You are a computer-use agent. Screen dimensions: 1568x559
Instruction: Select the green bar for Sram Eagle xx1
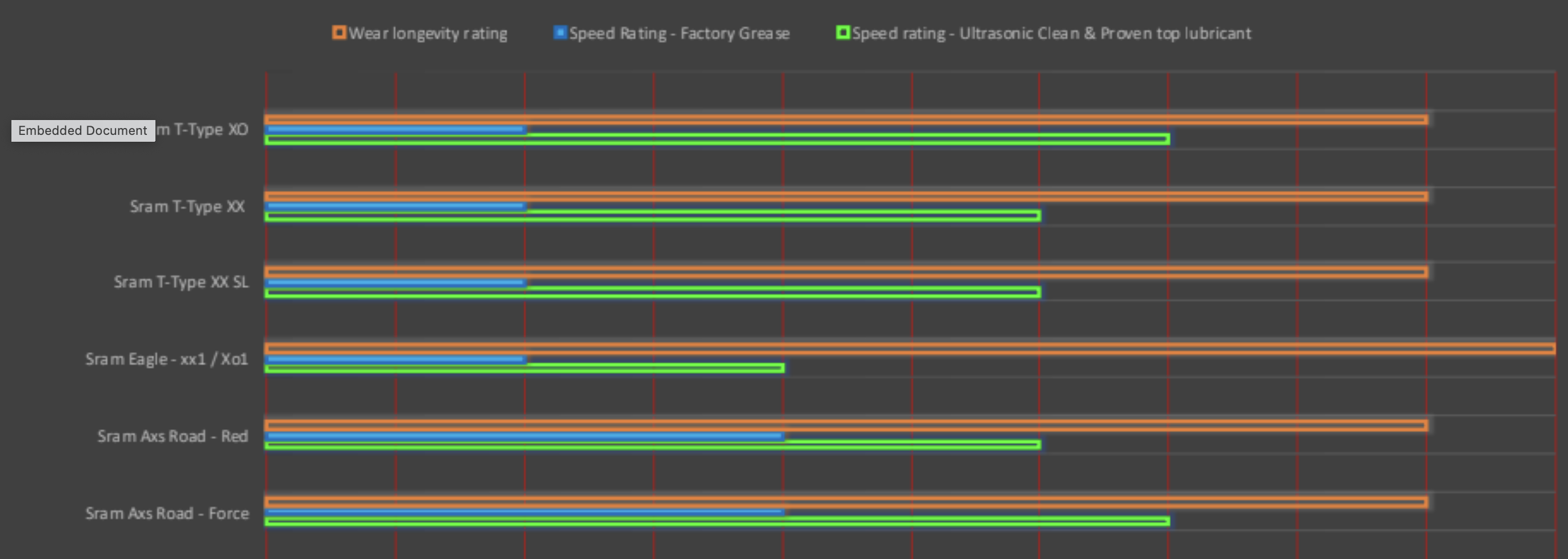point(525,368)
